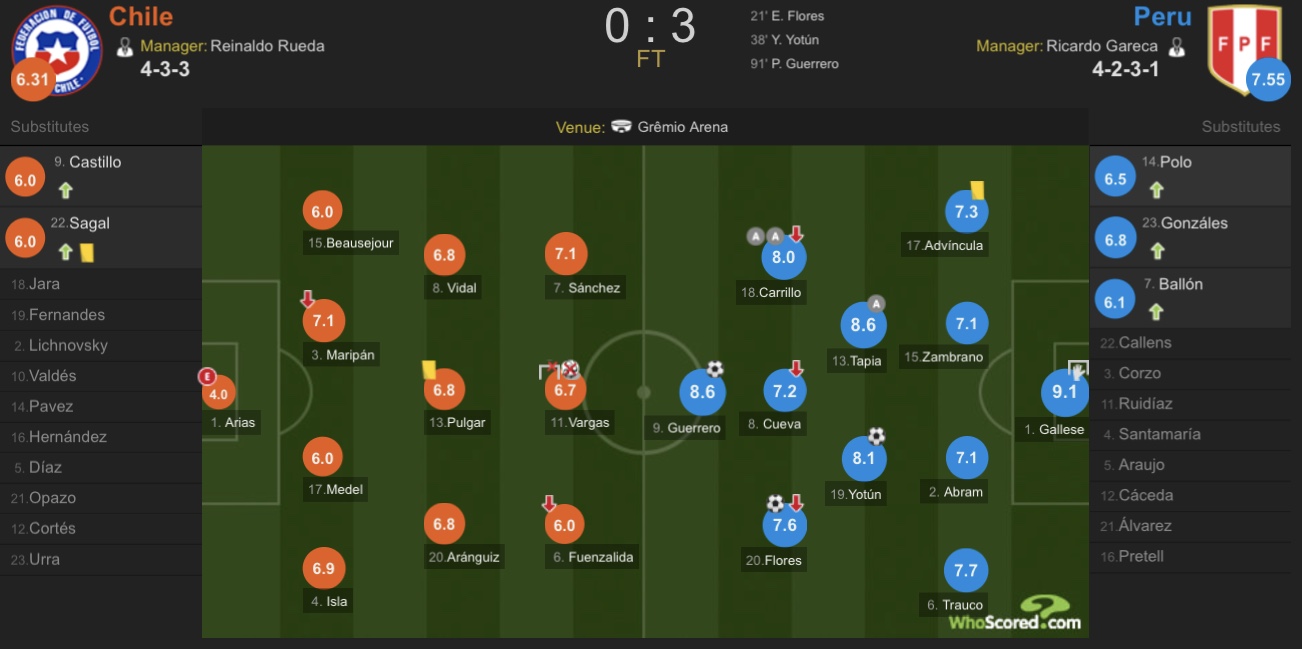Viewport: 1307px width, 649px height.
Task: Select Sánchez's 7.1 rating circle
Action: click(565, 254)
